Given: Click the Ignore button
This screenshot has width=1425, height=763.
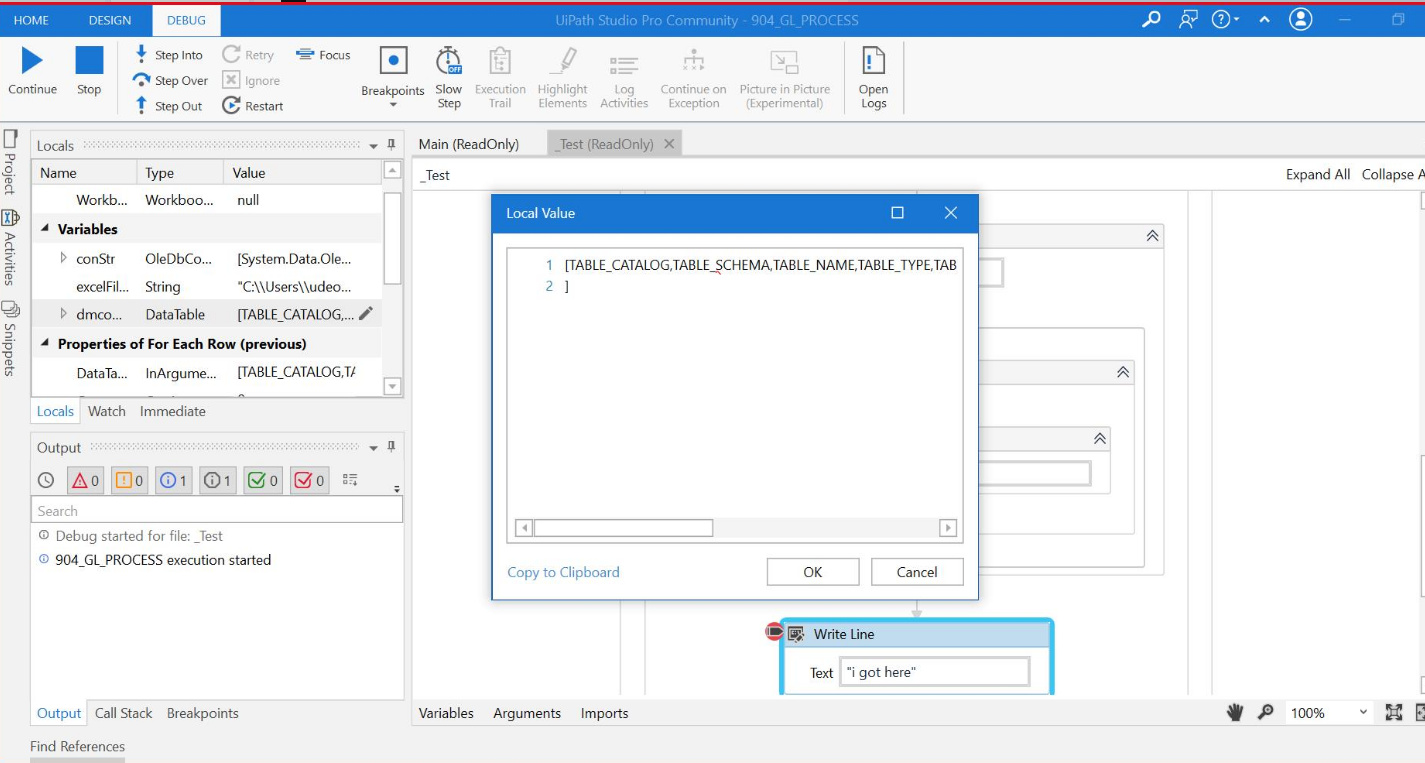Looking at the screenshot, I should pyautogui.click(x=251, y=81).
